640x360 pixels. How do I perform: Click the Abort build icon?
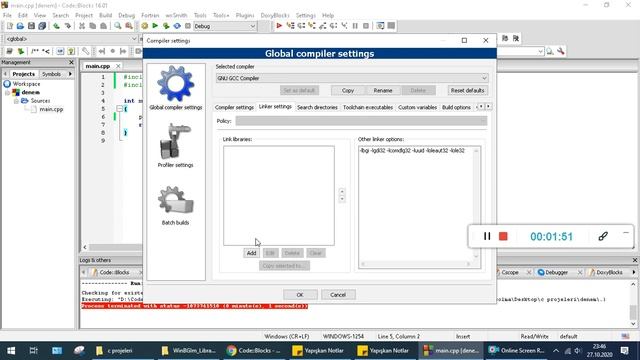tap(187, 26)
